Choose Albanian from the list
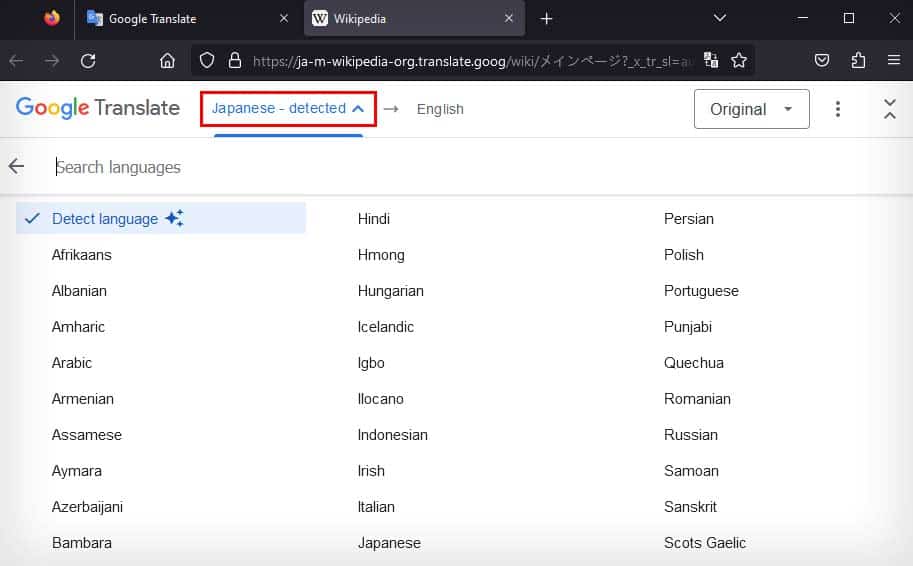 tap(79, 291)
